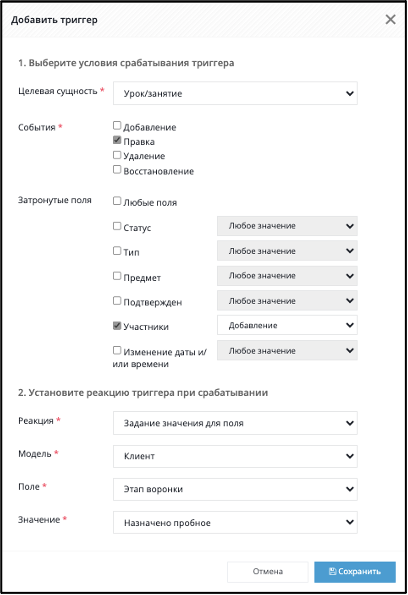Uncheck the Участники field checkbox
Viewport: 408px width, 595px height.
click(117, 326)
